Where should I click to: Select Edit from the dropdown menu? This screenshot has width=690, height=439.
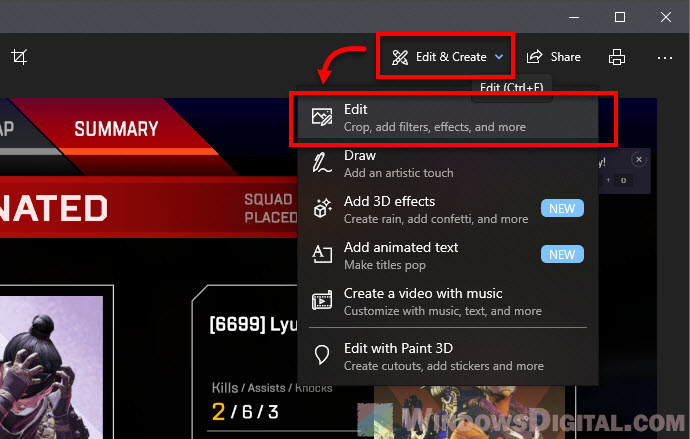coord(448,118)
